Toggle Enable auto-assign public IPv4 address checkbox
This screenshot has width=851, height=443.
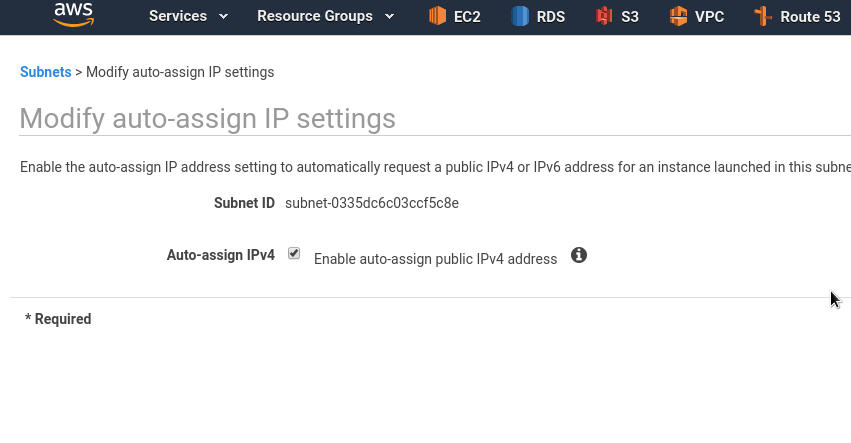294,254
